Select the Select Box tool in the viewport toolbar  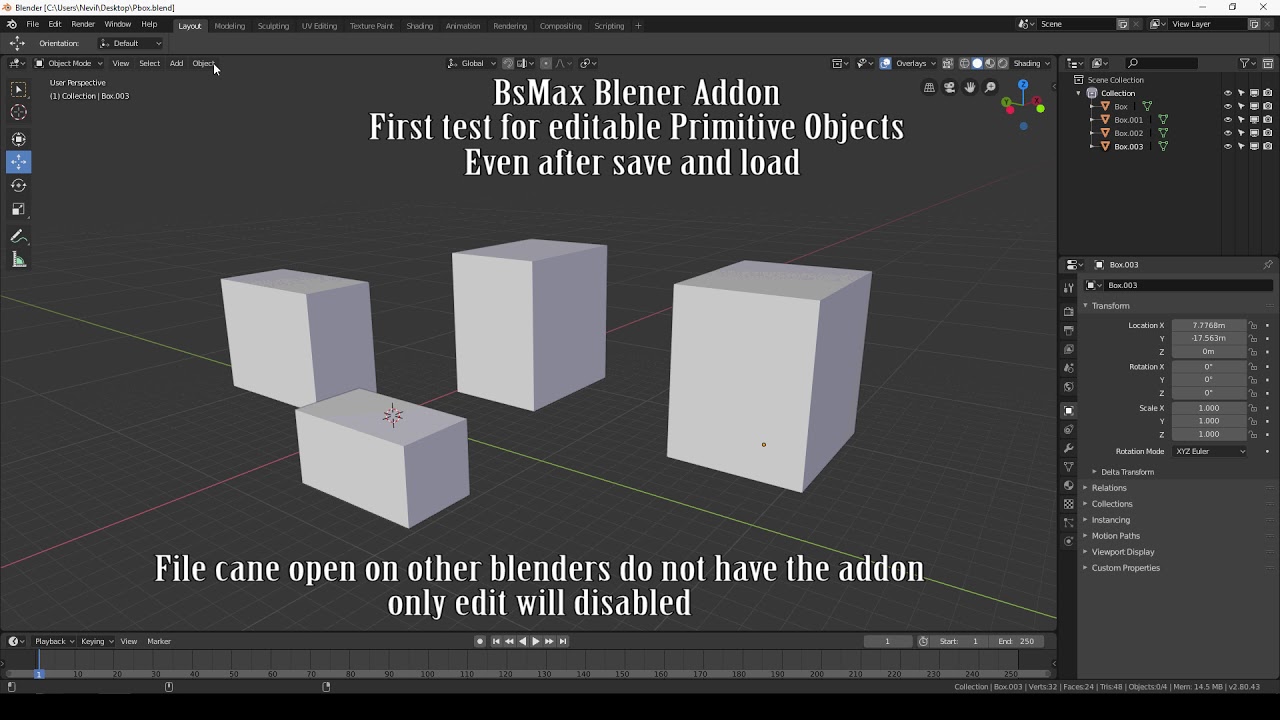[x=19, y=90]
